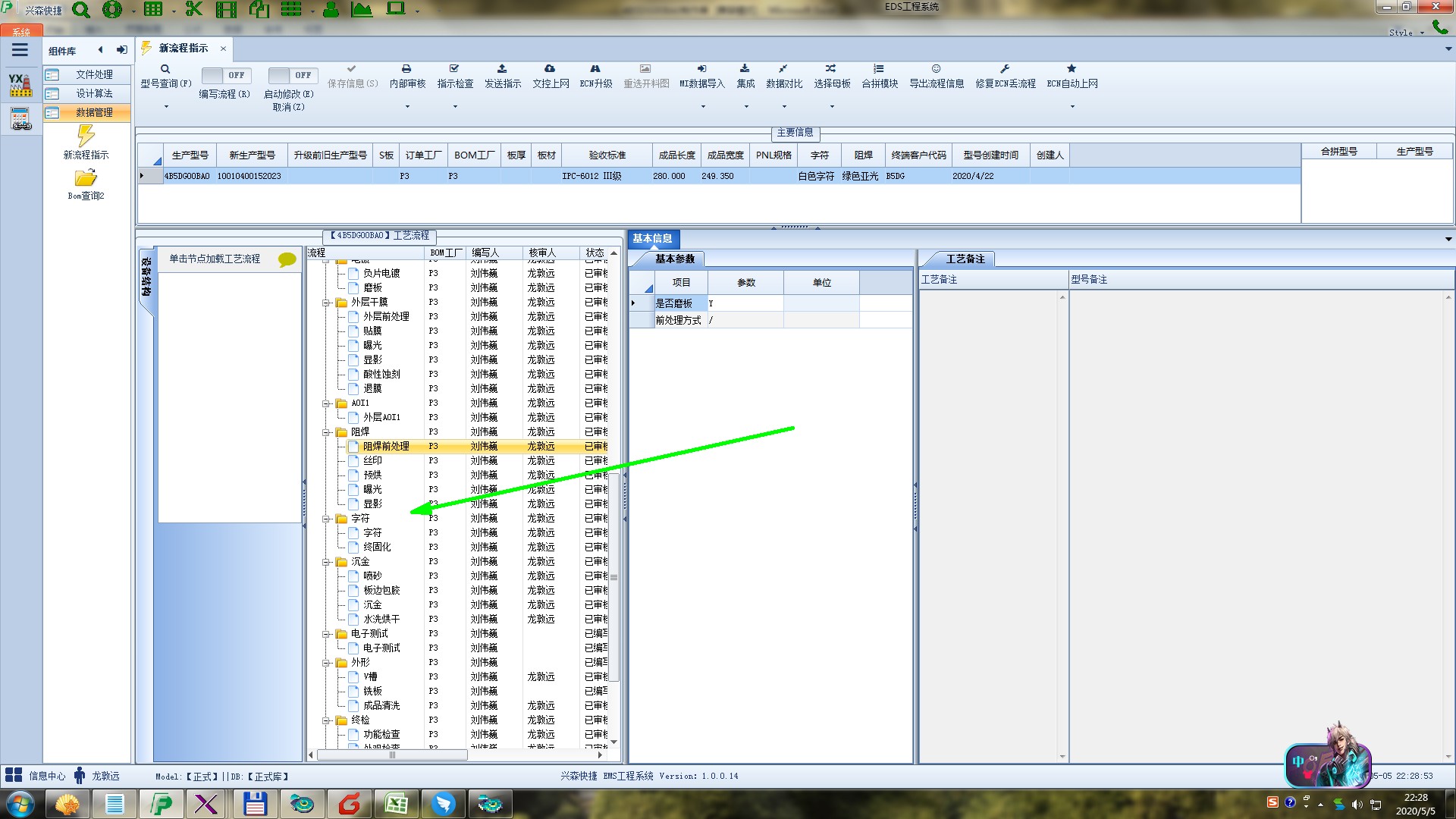
Task: Click the 型号查询 search icon
Action: pyautogui.click(x=165, y=69)
